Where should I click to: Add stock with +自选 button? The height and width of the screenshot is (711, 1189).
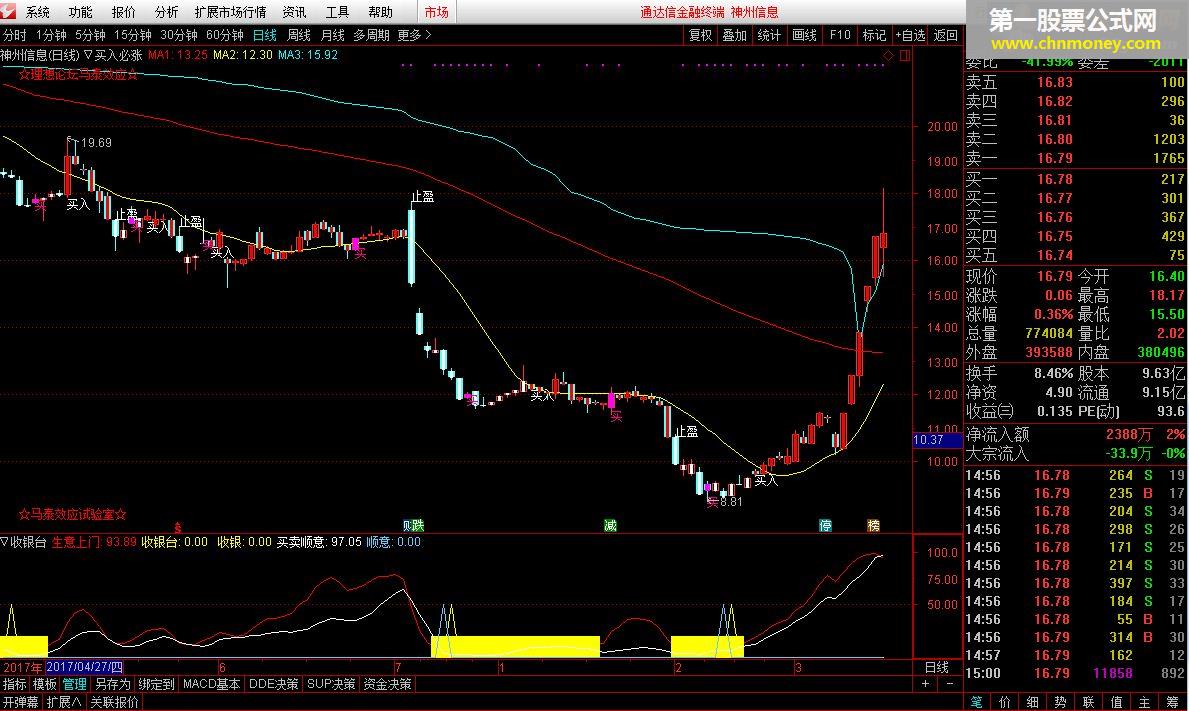(x=910, y=35)
